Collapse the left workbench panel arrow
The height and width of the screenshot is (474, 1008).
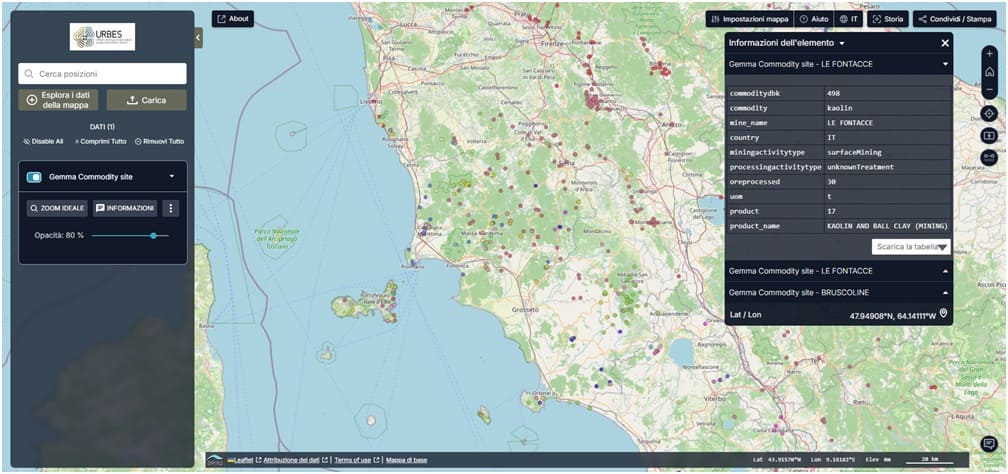198,37
